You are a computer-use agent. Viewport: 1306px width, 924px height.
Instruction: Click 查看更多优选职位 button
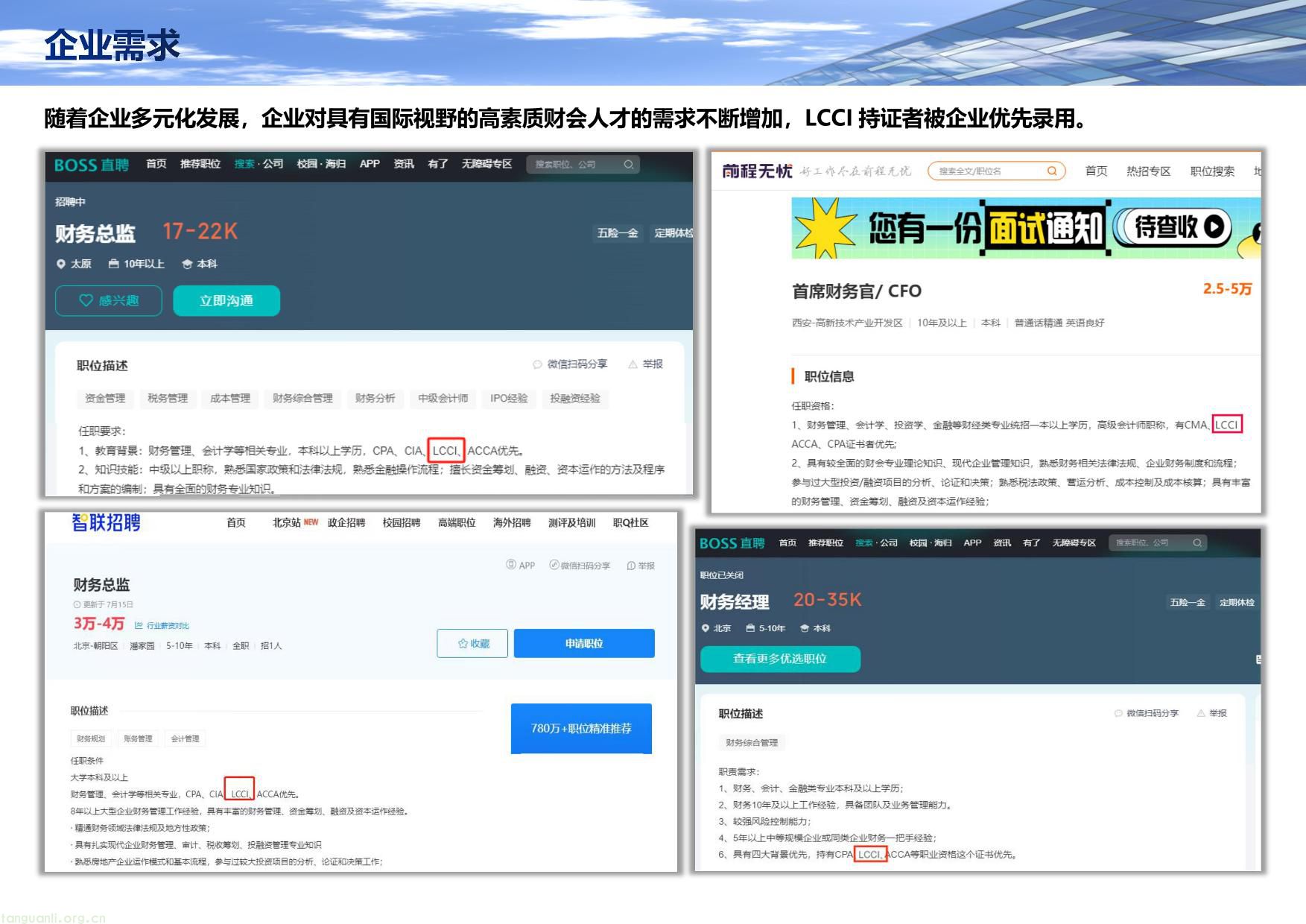click(780, 659)
